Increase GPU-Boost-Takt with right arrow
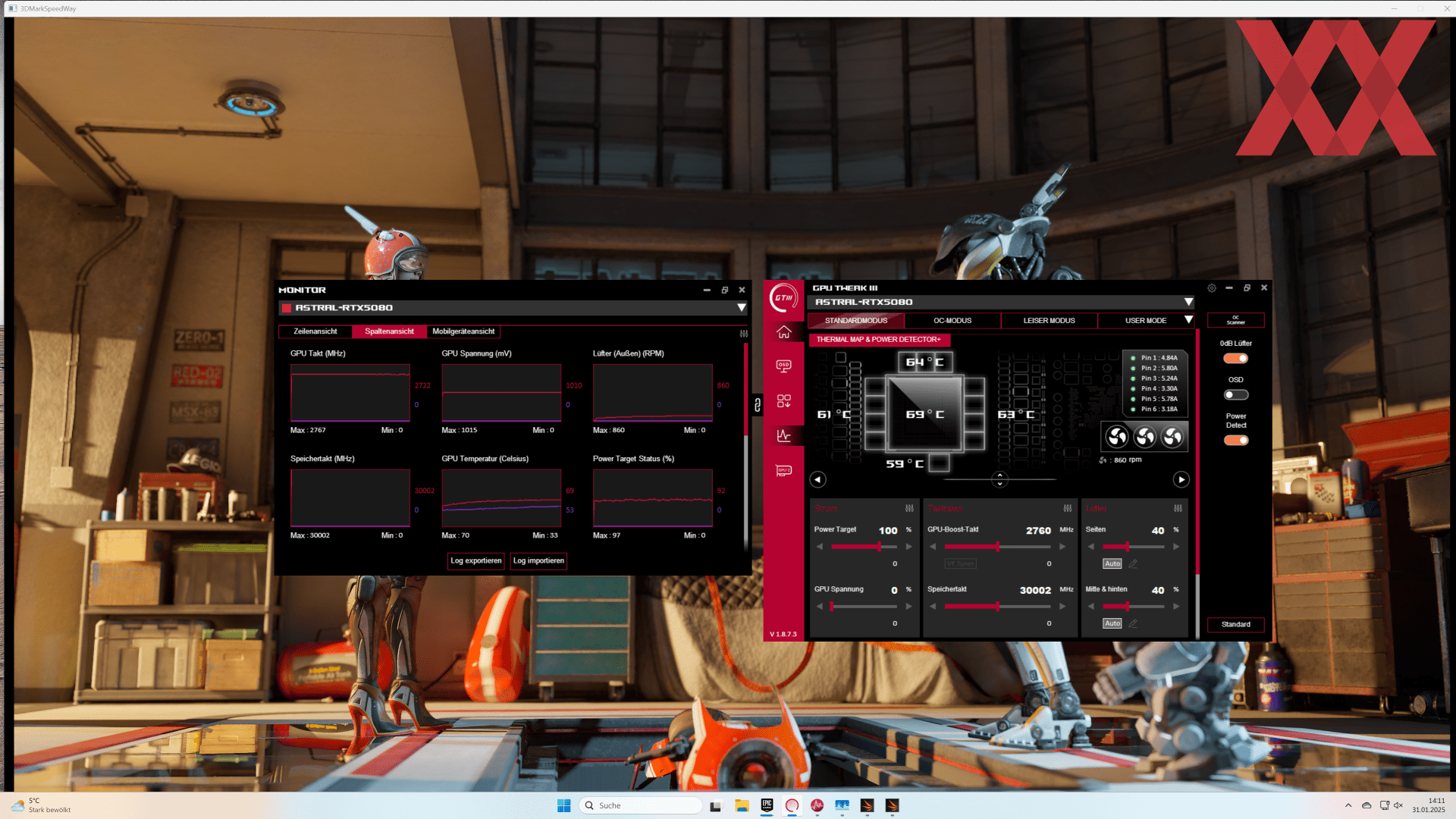The image size is (1456, 819). point(1062,547)
